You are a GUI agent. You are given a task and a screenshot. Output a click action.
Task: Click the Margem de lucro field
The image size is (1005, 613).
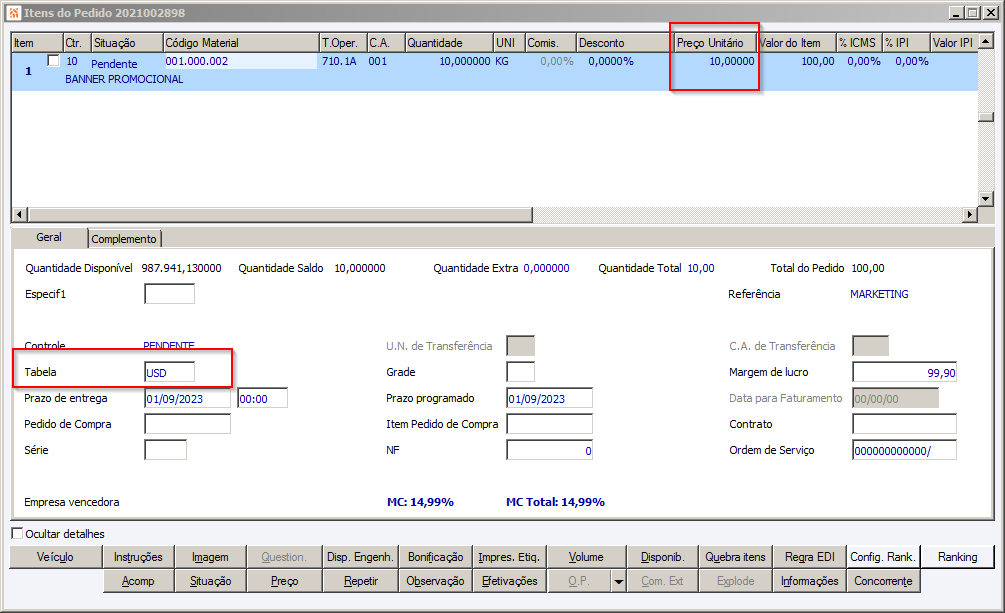(904, 373)
